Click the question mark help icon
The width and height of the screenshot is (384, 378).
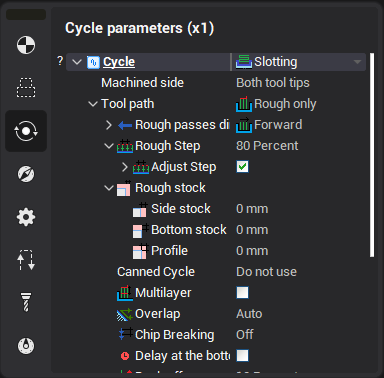[x=60, y=61]
